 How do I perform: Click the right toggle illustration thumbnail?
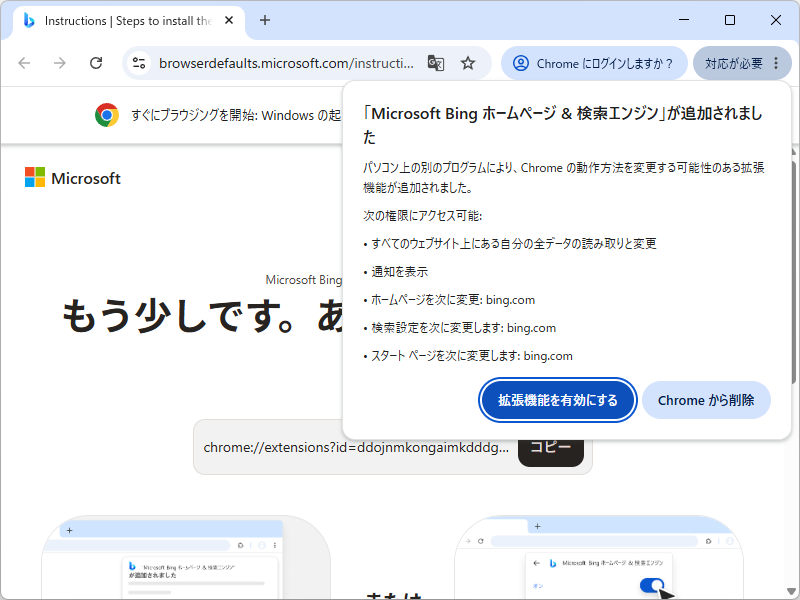599,557
